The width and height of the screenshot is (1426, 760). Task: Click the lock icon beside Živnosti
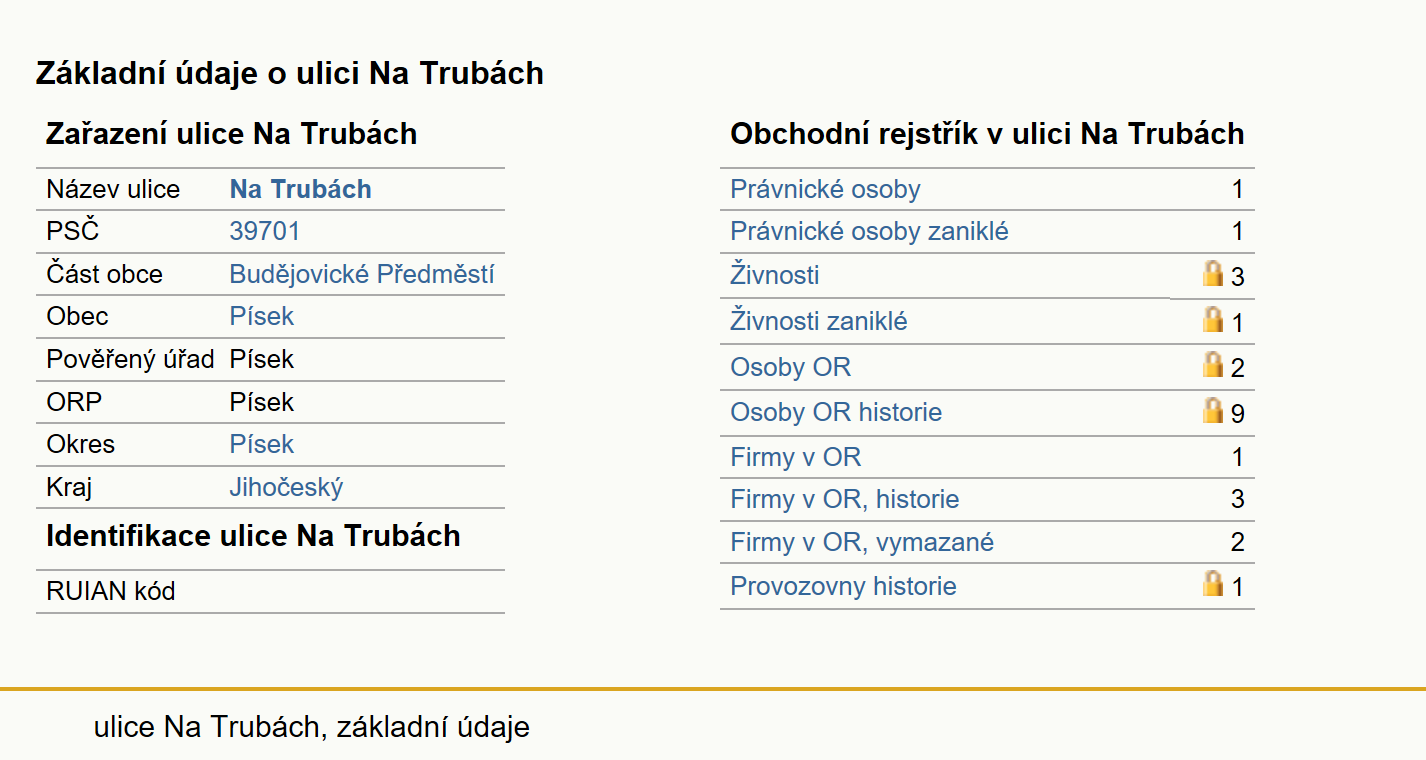click(x=1213, y=273)
